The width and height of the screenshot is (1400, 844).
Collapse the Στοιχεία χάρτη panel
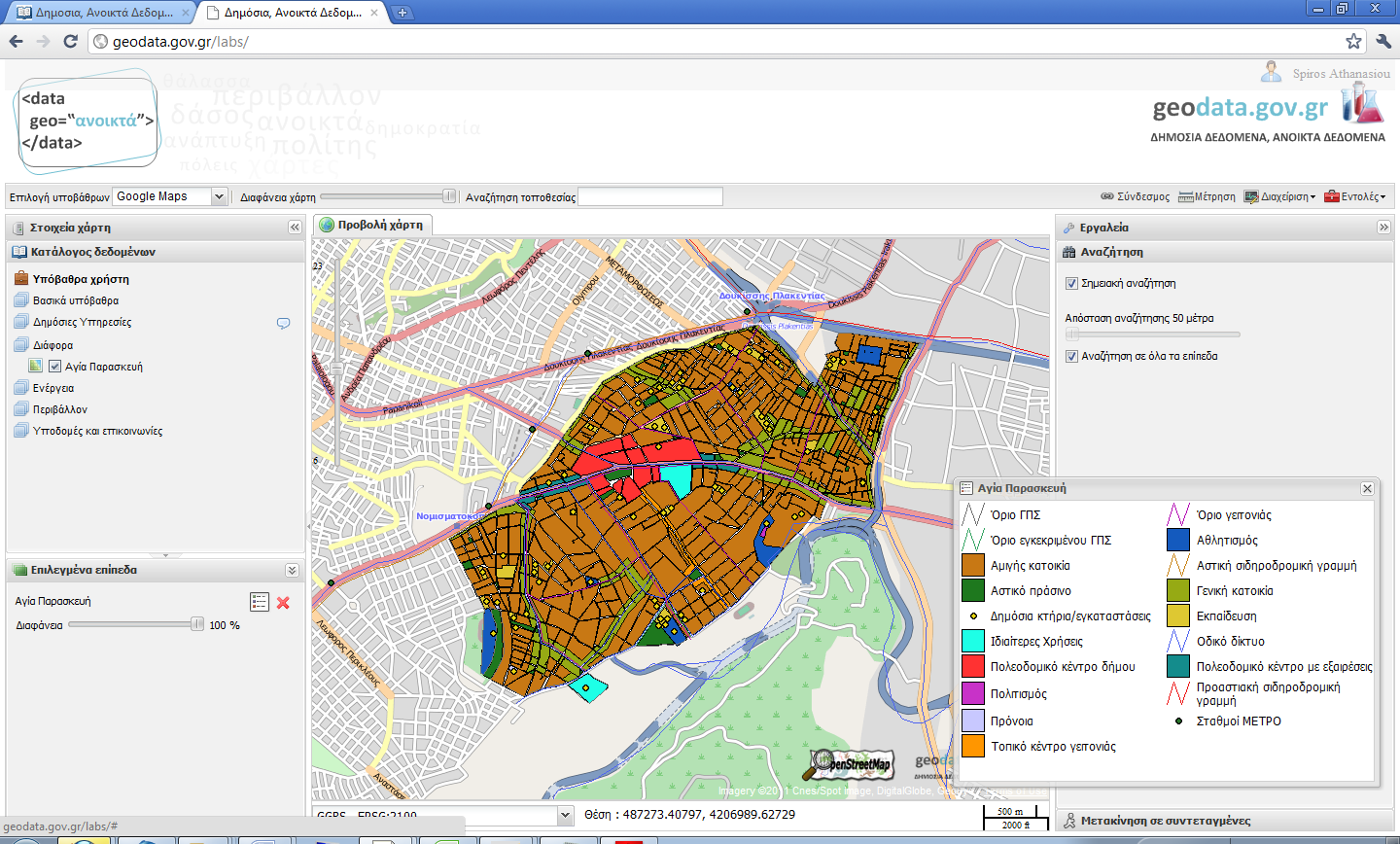295,228
